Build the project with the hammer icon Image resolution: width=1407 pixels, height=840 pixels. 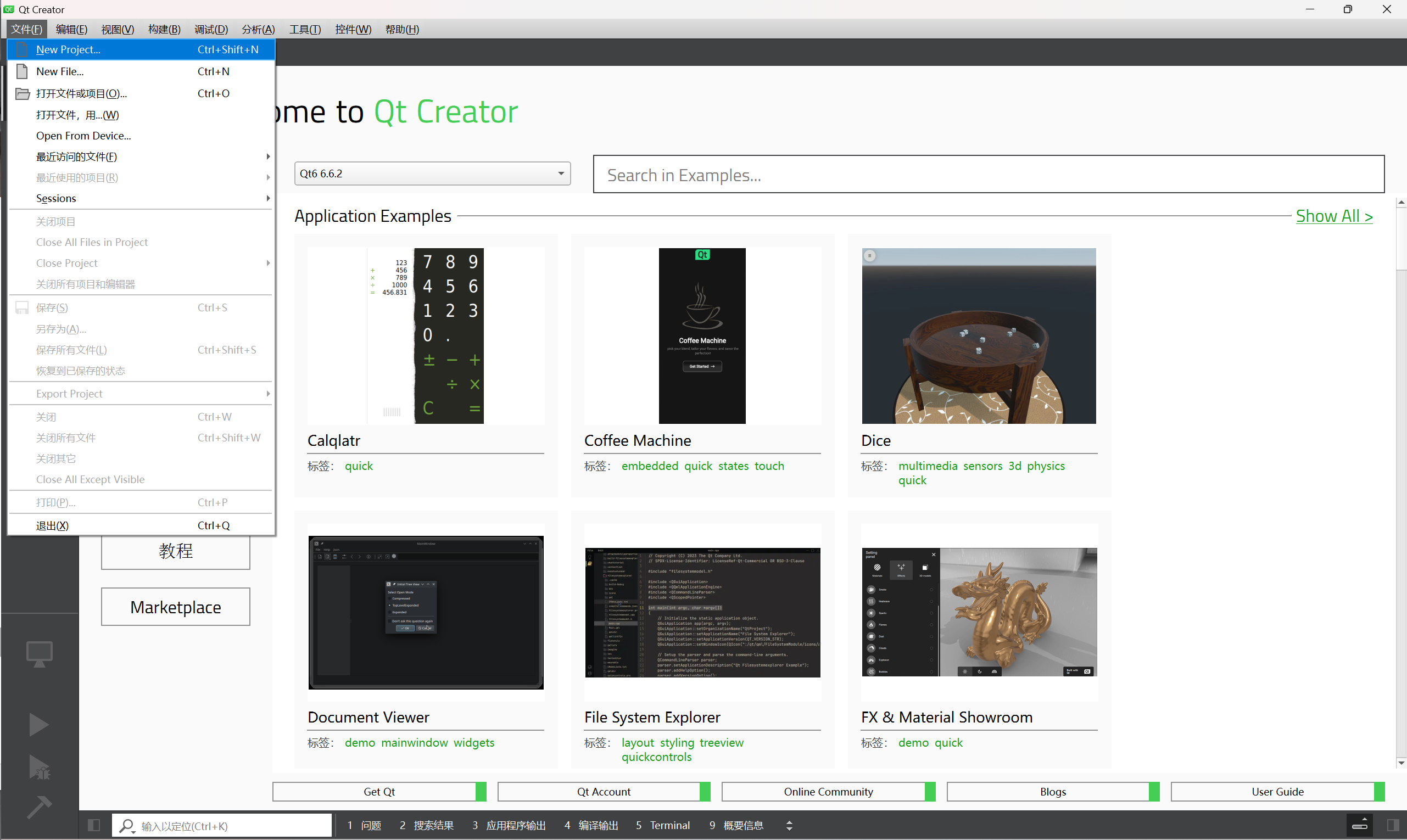(x=39, y=807)
